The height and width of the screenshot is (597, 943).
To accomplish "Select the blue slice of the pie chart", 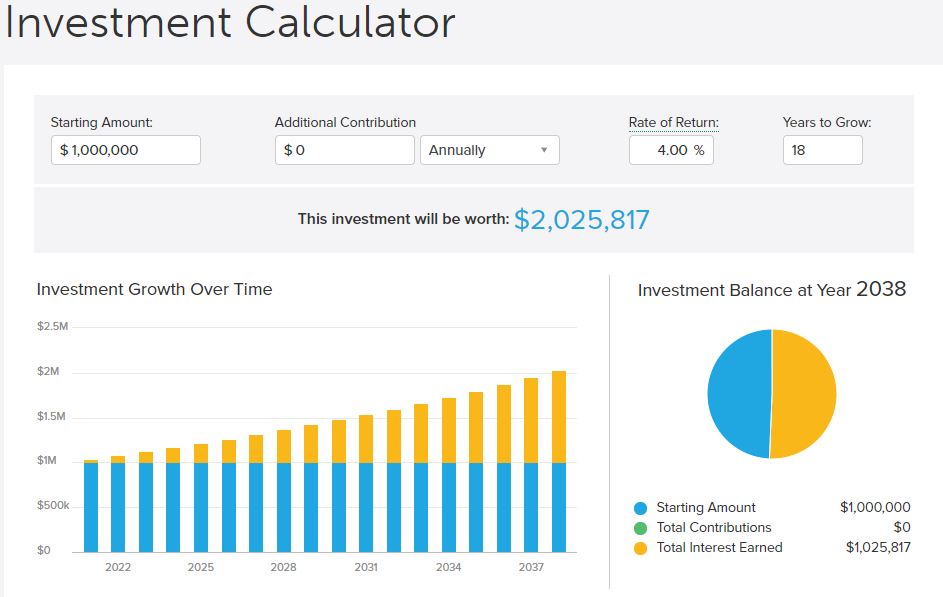I will [x=738, y=393].
